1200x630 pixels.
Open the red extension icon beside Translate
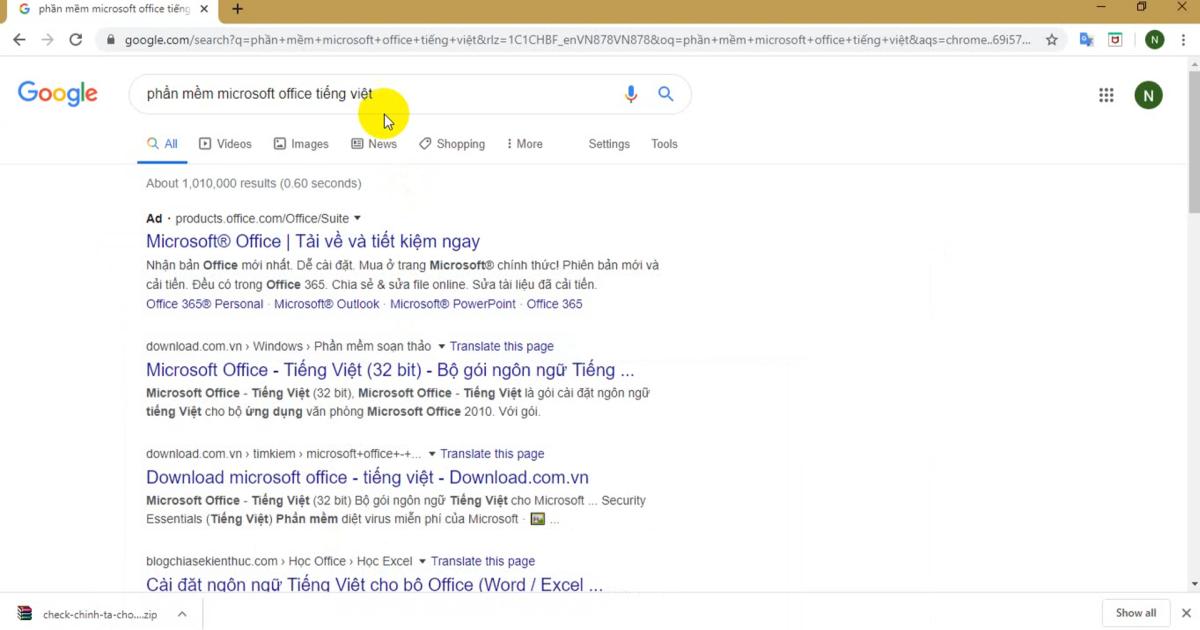coord(1115,40)
